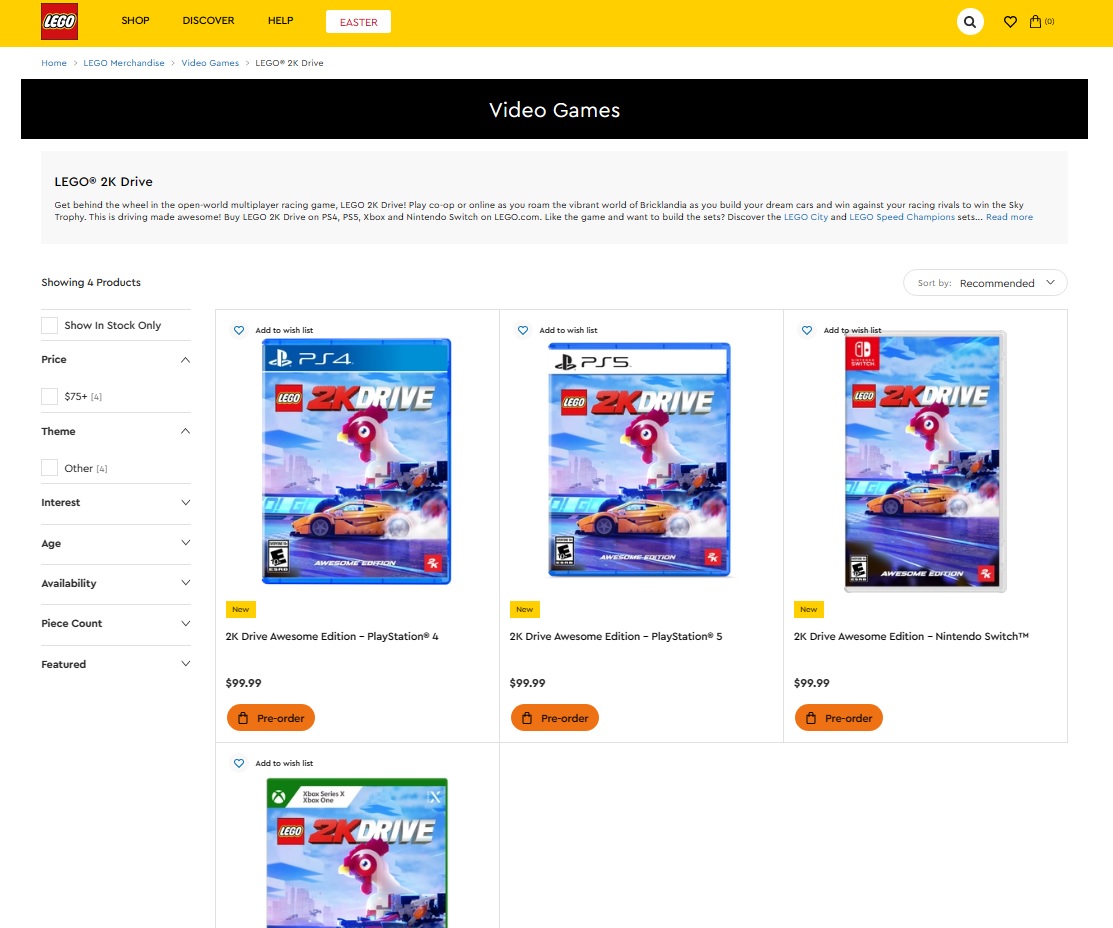This screenshot has height=928, width=1113.
Task: Follow the LEGO City link
Action: (806, 217)
